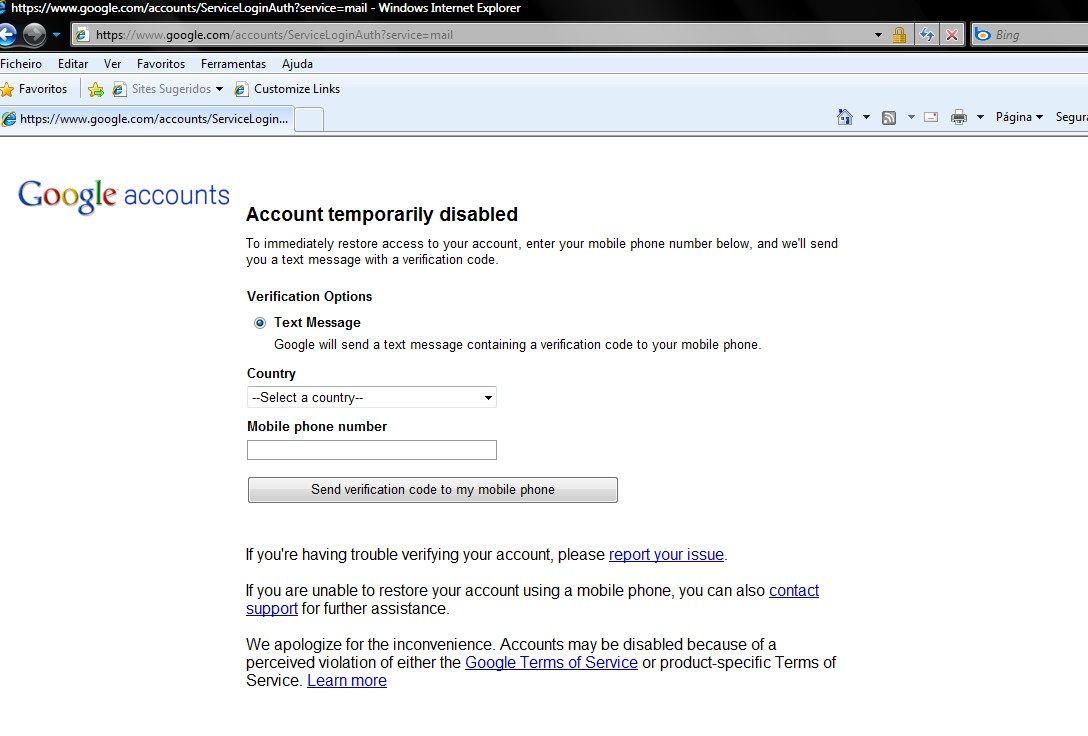Click the page icon in the address bar
This screenshot has height=736, width=1088.
pos(81,35)
